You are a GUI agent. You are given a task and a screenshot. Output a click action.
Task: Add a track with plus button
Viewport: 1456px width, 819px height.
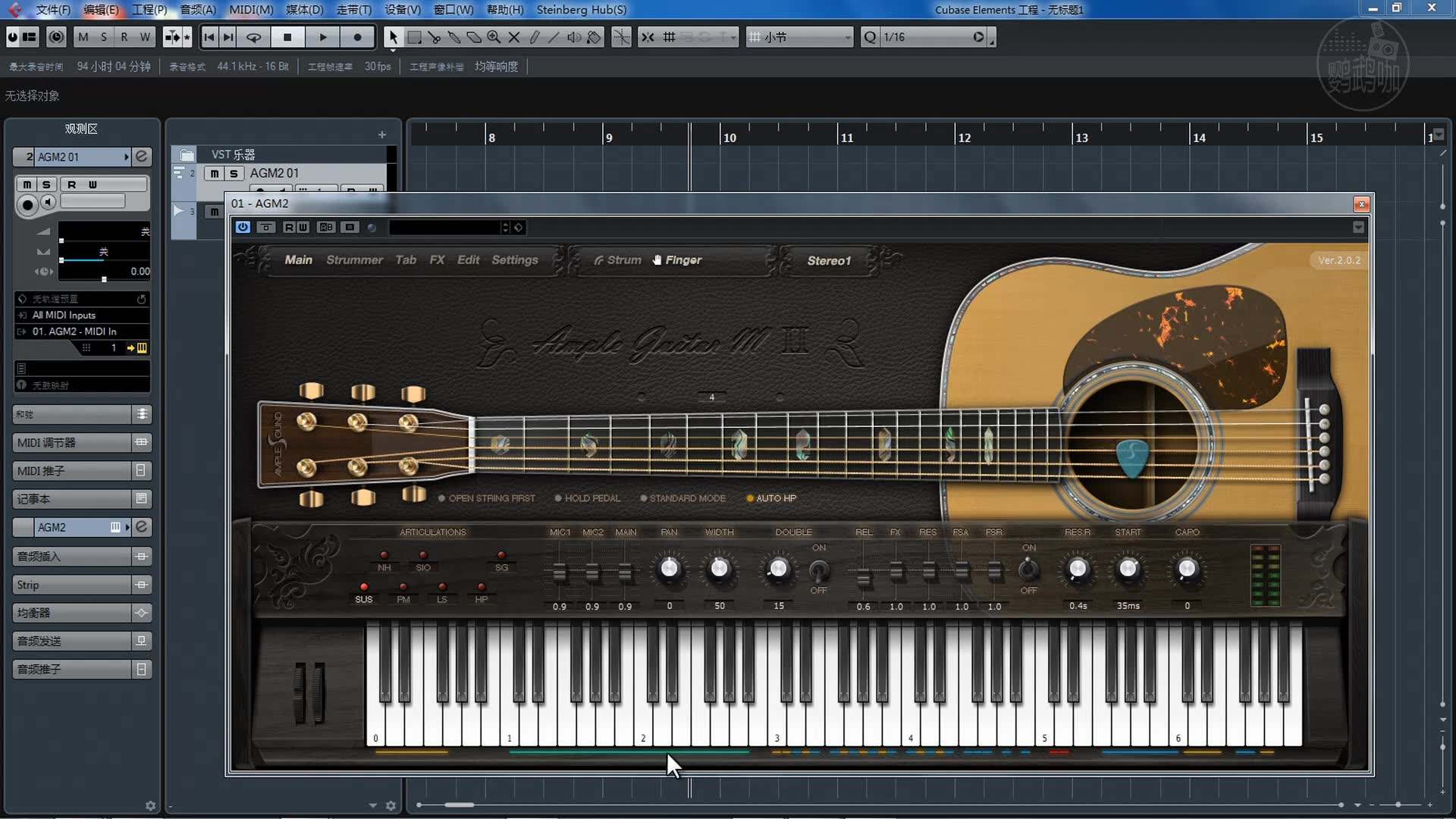(x=381, y=135)
